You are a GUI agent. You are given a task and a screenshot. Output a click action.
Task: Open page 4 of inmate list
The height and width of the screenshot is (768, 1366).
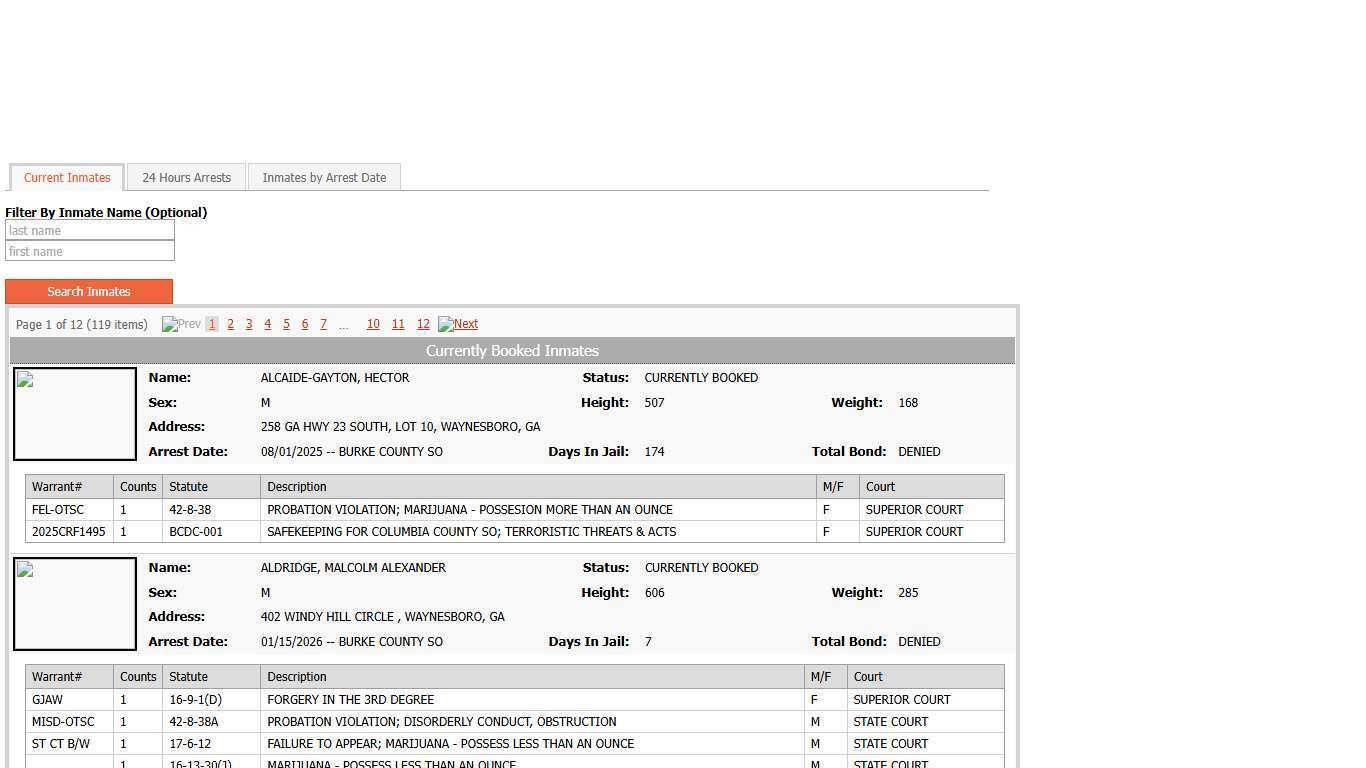point(267,324)
